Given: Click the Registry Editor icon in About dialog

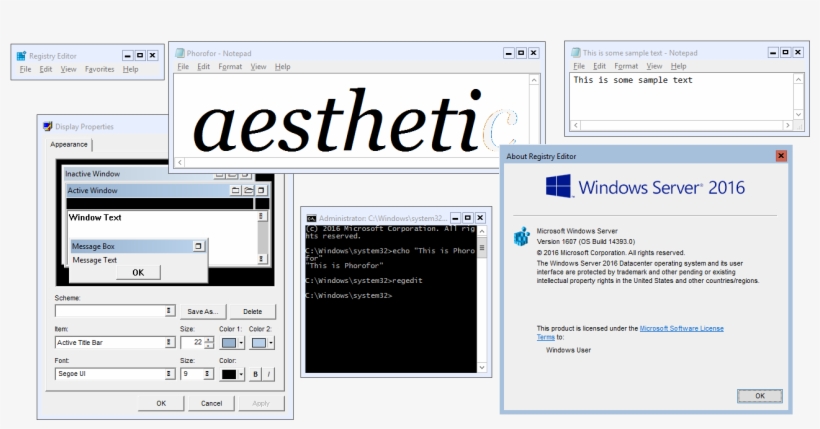Looking at the screenshot, I should point(521,236).
